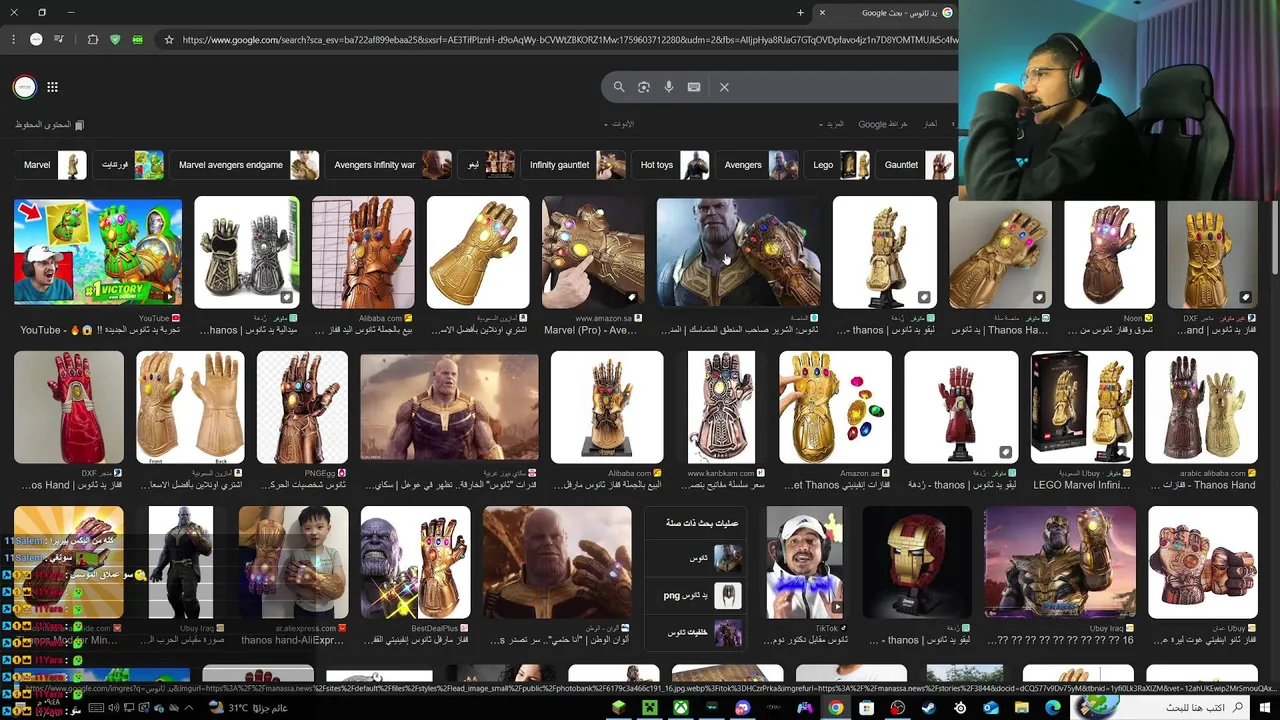Open the YouTube Fortnite victory thumbnail result
The image size is (1280, 720).
[98, 252]
